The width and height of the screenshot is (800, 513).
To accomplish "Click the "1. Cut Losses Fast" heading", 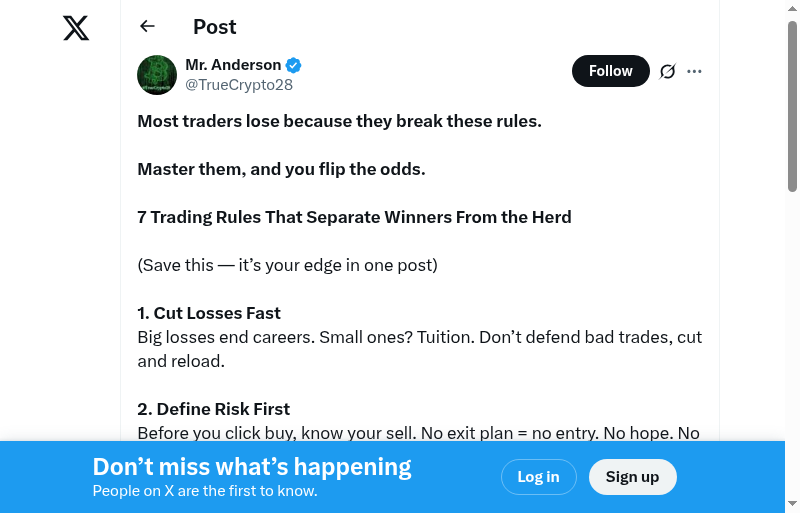I will (x=209, y=313).
